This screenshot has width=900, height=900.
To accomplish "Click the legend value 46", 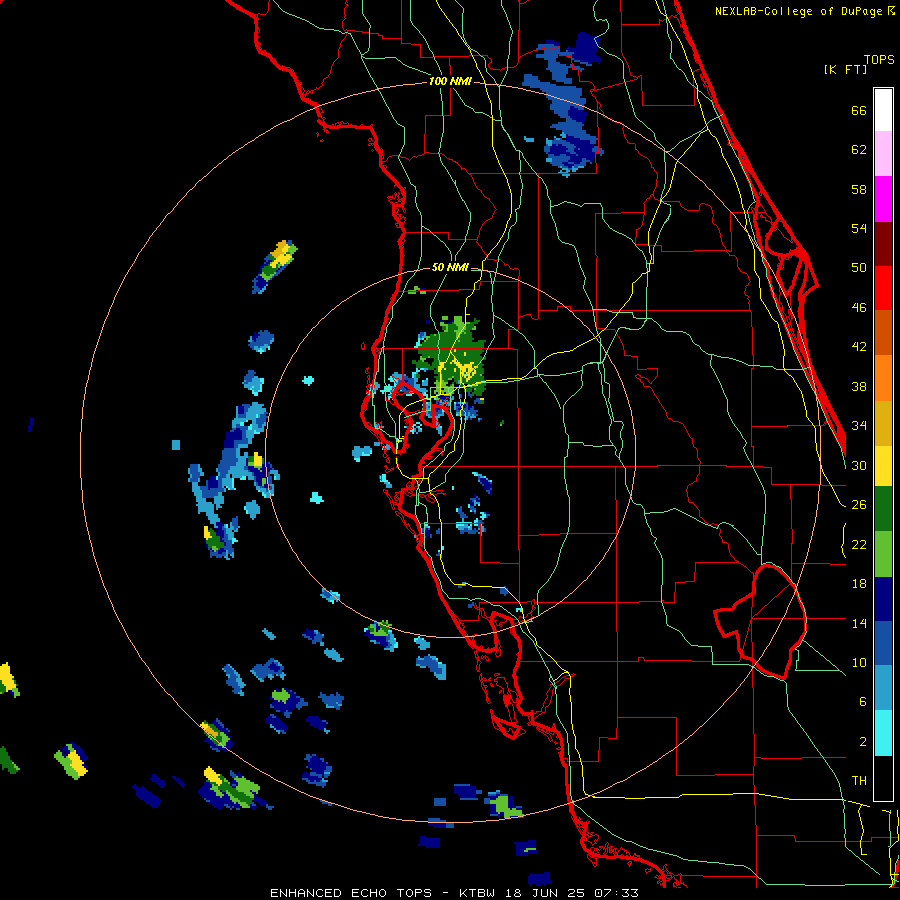I will (859, 308).
